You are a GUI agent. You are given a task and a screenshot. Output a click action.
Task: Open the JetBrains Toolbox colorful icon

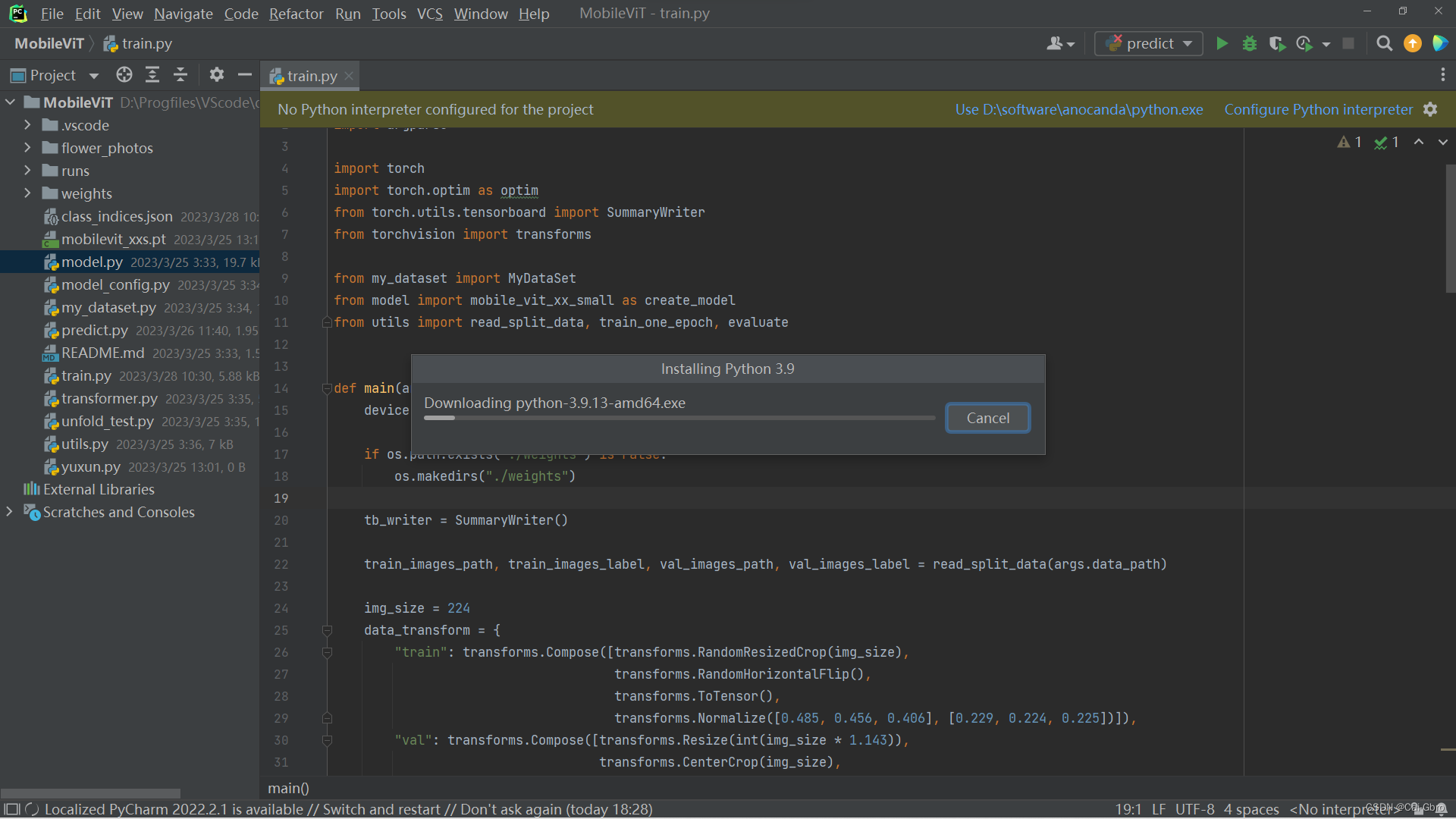coord(1439,44)
